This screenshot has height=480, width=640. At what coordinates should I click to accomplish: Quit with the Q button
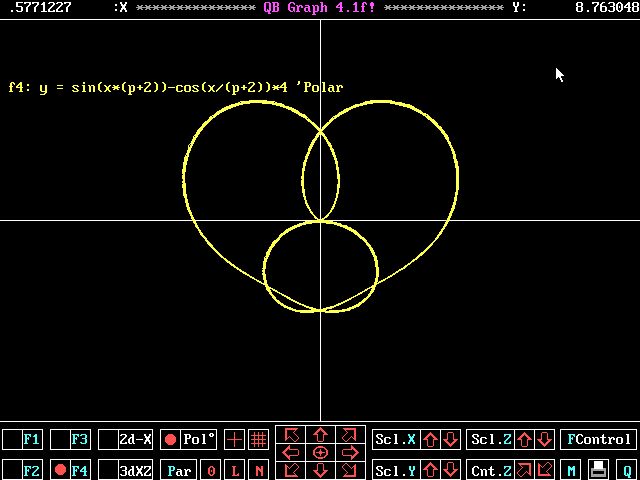627,470
